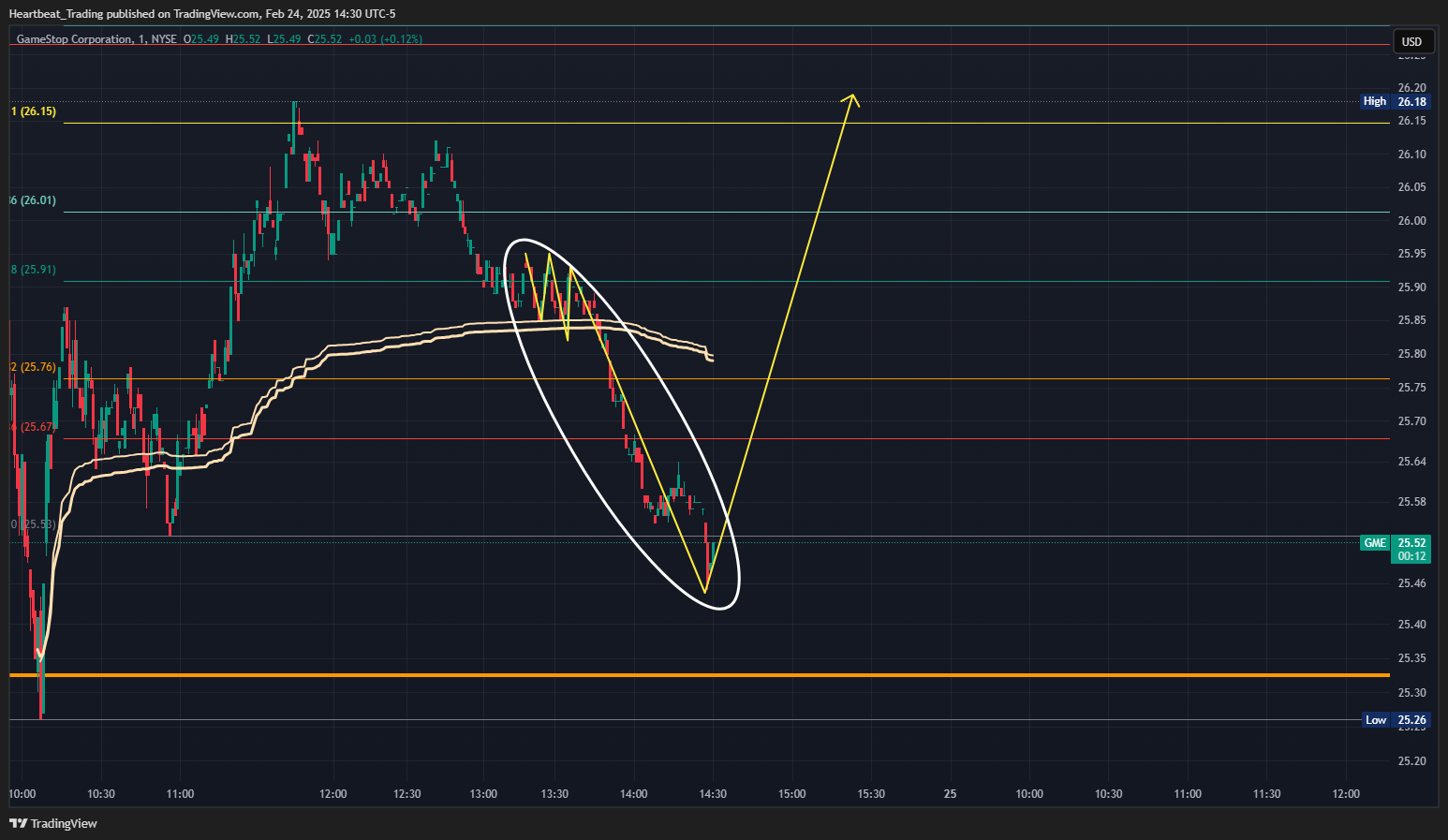Viewport: 1448px width, 840px height.
Task: Click the 00:12 bar countdown timer
Action: tap(1411, 556)
